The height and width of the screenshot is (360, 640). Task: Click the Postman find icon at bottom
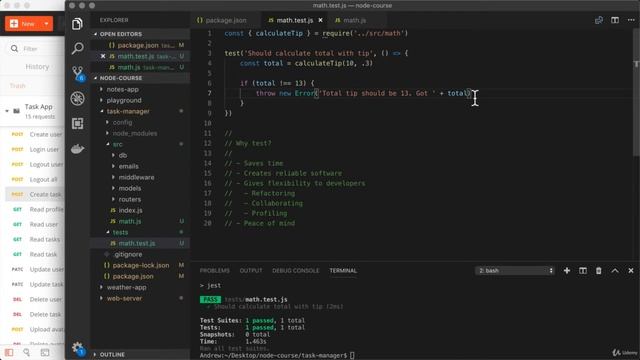(x=27, y=352)
